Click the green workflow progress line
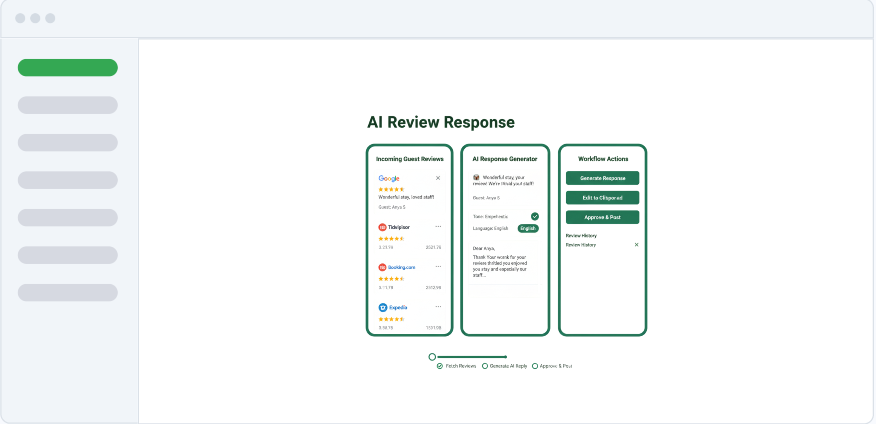876x424 pixels. click(x=472, y=356)
